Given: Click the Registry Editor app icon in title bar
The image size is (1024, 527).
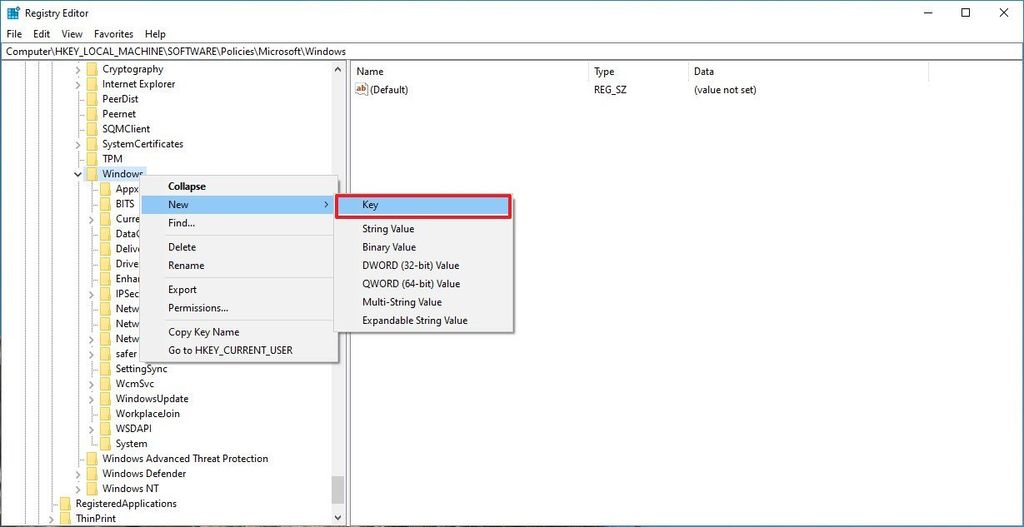Looking at the screenshot, I should coord(13,12).
